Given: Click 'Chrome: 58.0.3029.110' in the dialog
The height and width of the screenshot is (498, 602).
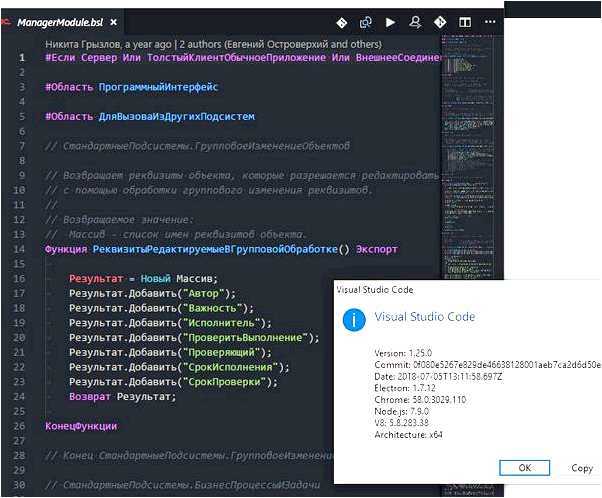Looking at the screenshot, I should [420, 400].
